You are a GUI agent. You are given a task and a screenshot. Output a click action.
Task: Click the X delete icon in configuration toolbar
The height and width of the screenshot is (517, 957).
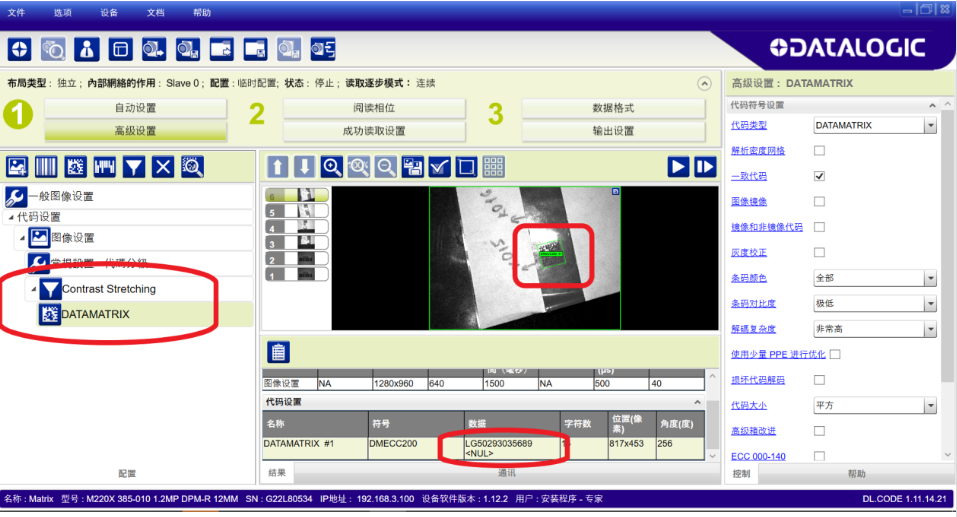(x=163, y=167)
